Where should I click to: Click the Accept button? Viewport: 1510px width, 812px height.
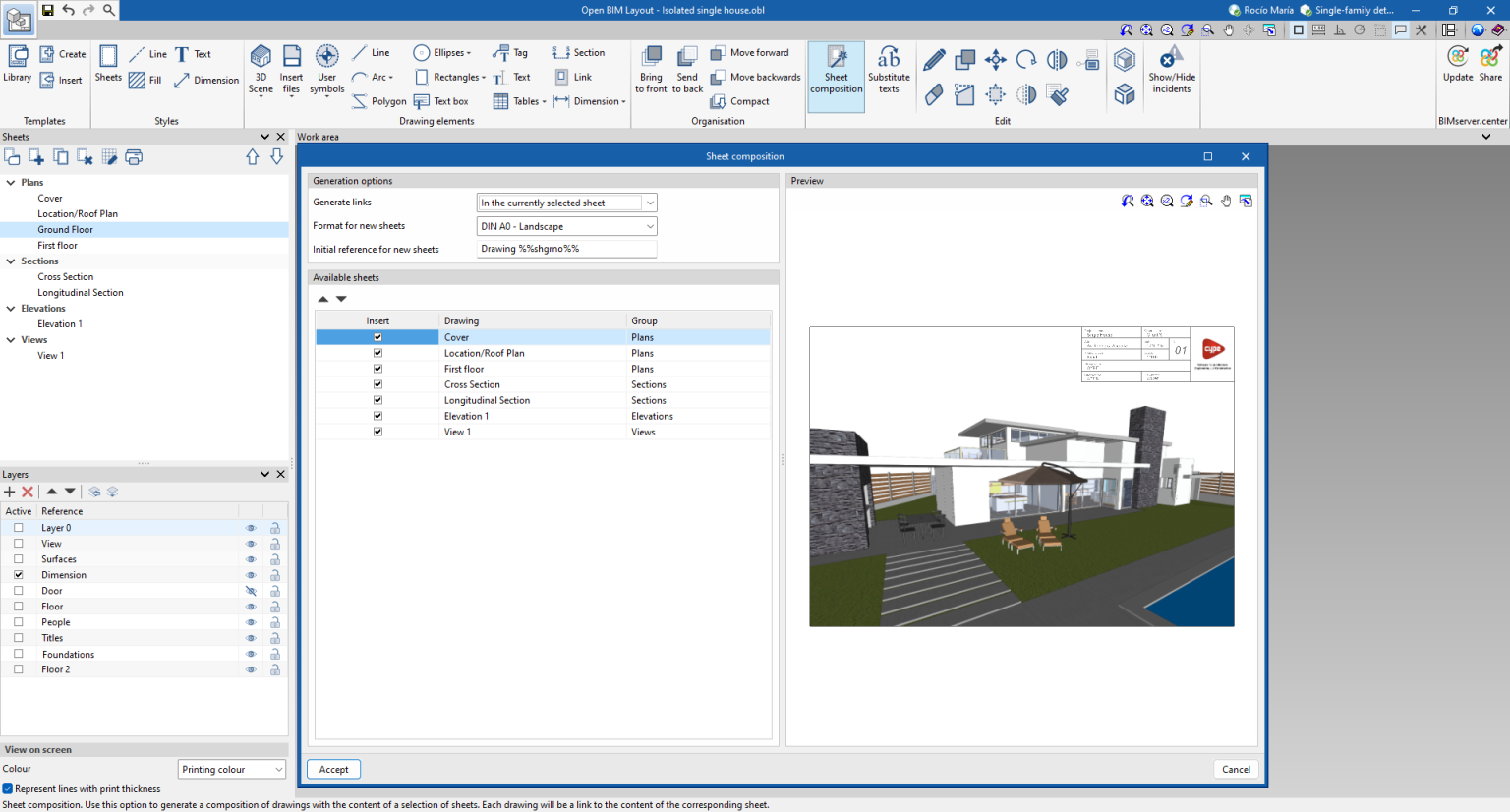(x=333, y=769)
